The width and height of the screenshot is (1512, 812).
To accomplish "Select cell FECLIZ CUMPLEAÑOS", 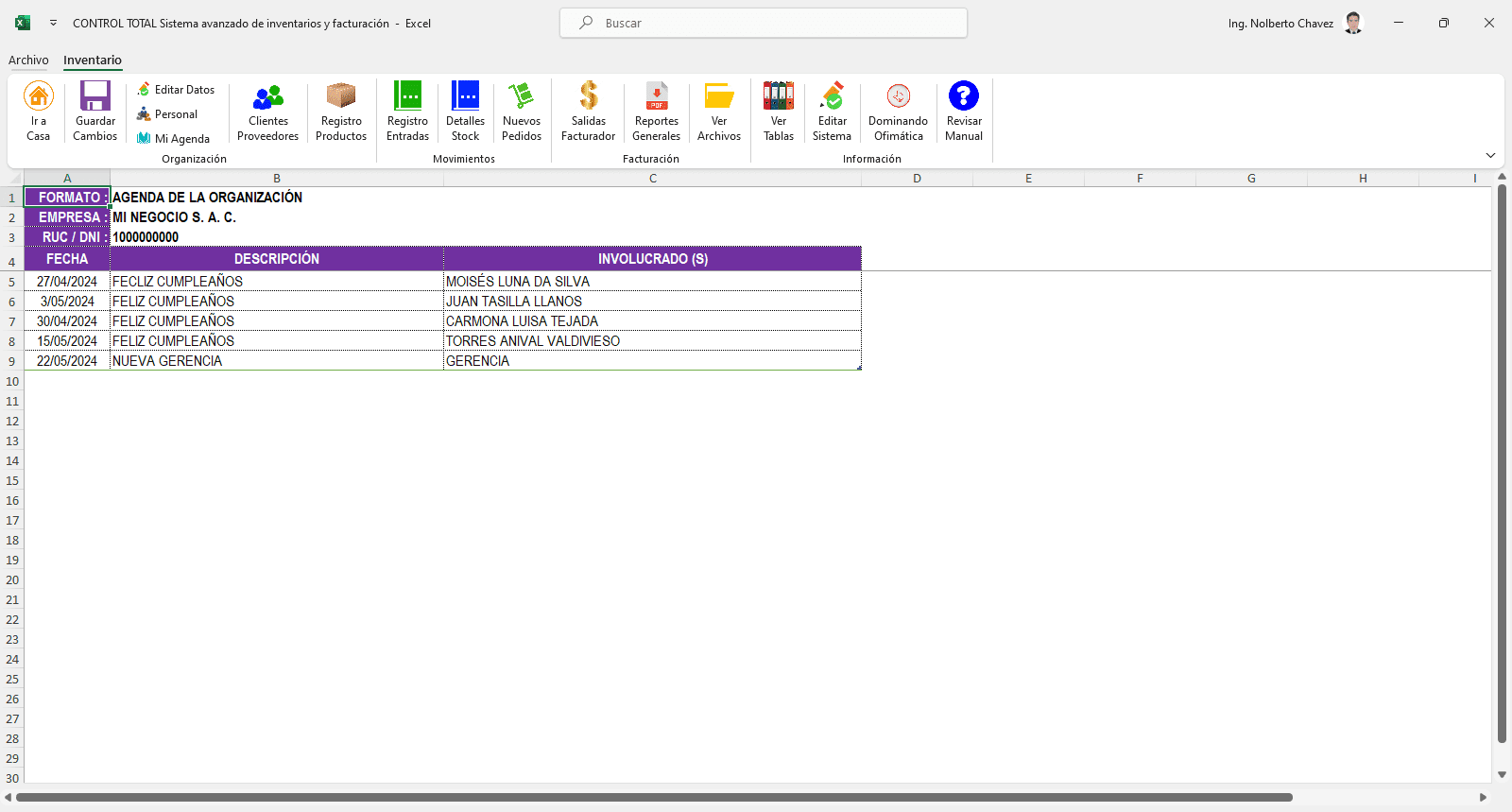I will [277, 282].
